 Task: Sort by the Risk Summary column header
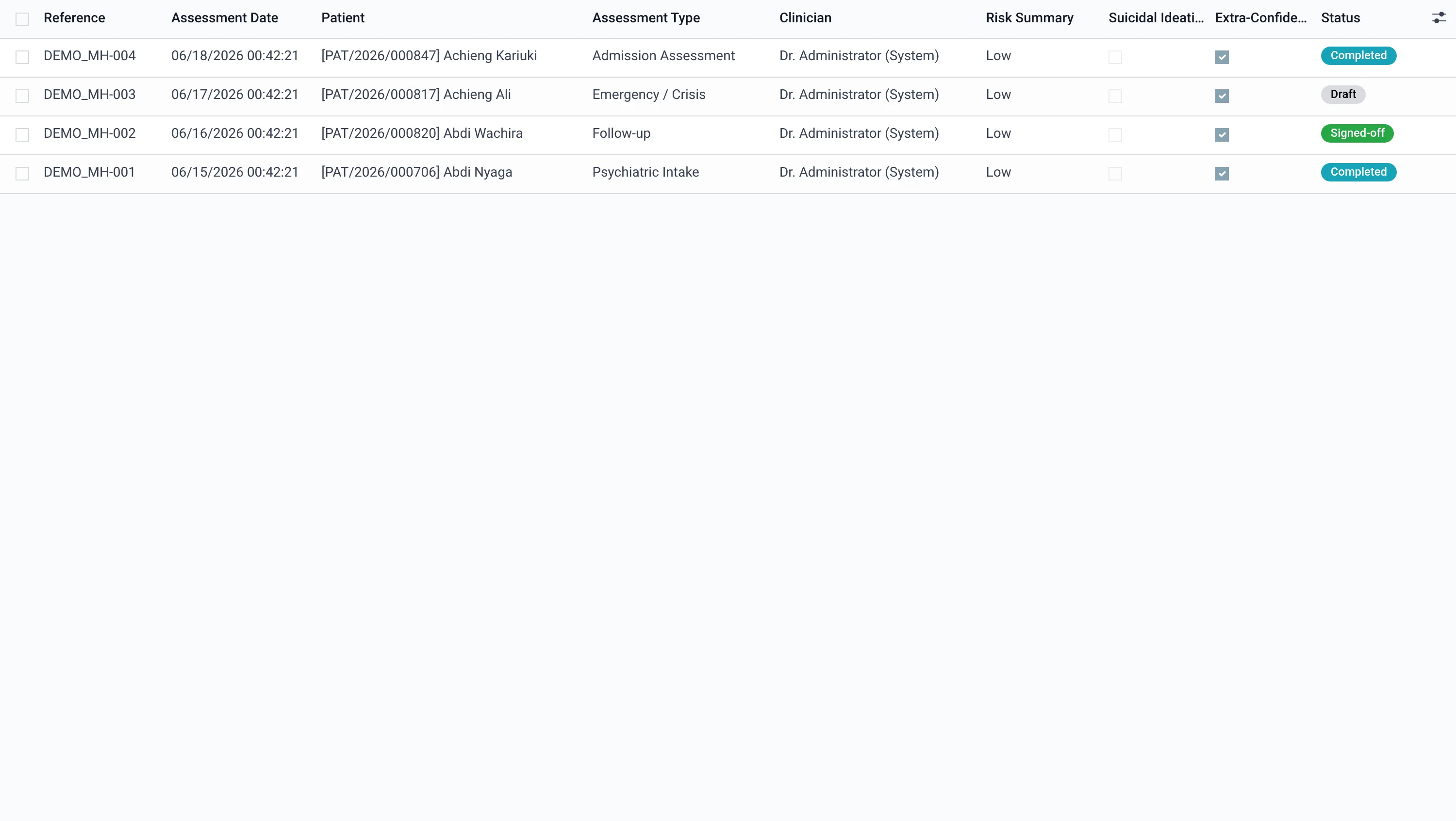[x=1029, y=18]
